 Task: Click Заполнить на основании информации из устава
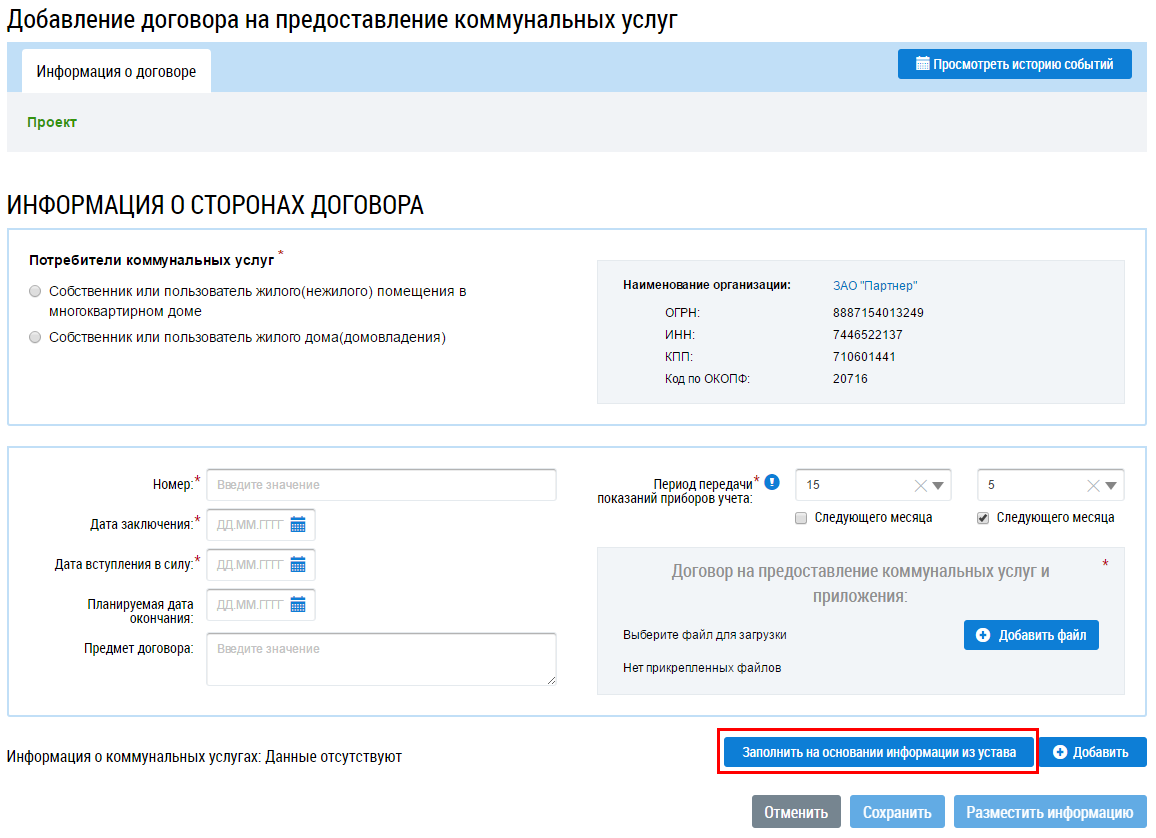(x=879, y=752)
